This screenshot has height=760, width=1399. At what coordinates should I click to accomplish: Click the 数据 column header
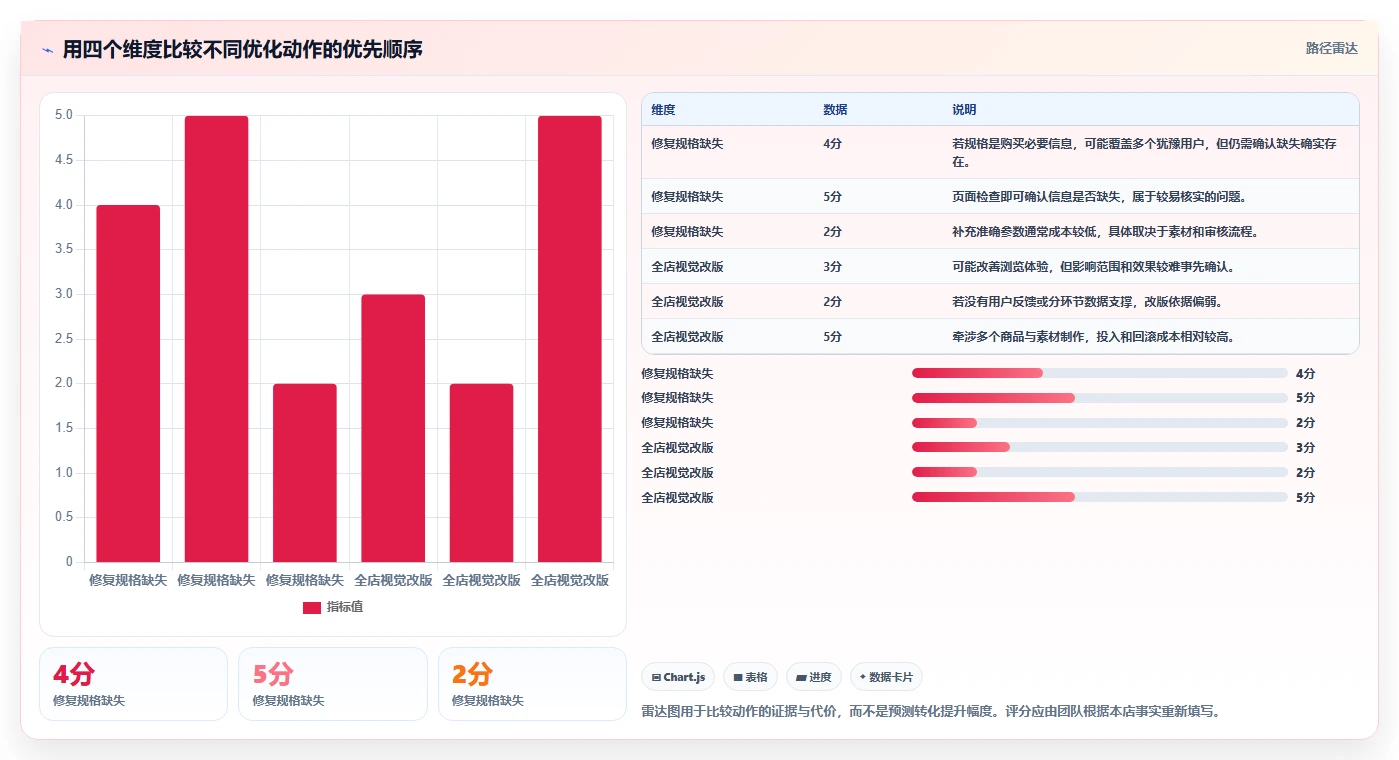pos(835,110)
